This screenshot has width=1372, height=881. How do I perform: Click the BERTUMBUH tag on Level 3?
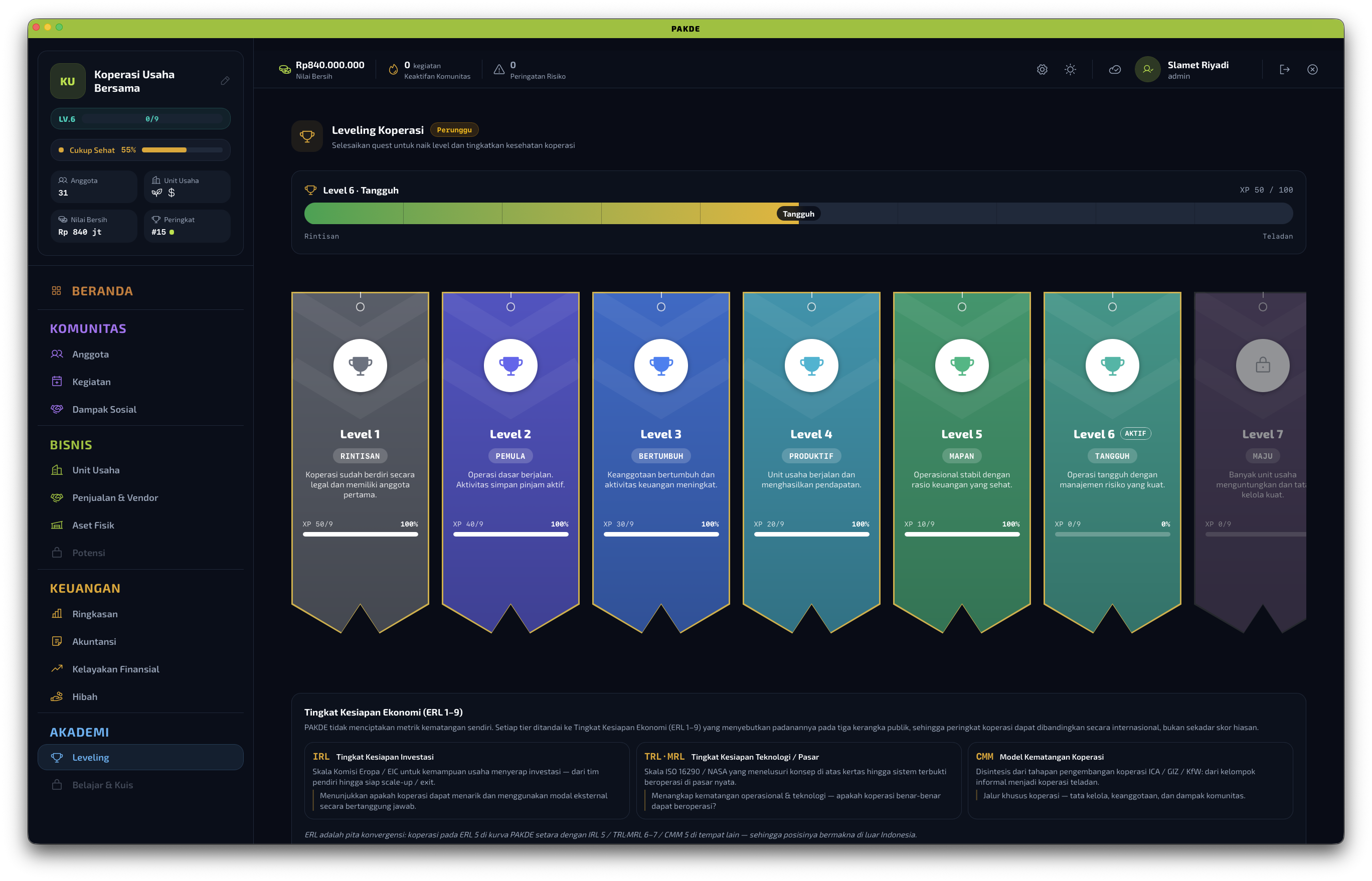tap(661, 456)
